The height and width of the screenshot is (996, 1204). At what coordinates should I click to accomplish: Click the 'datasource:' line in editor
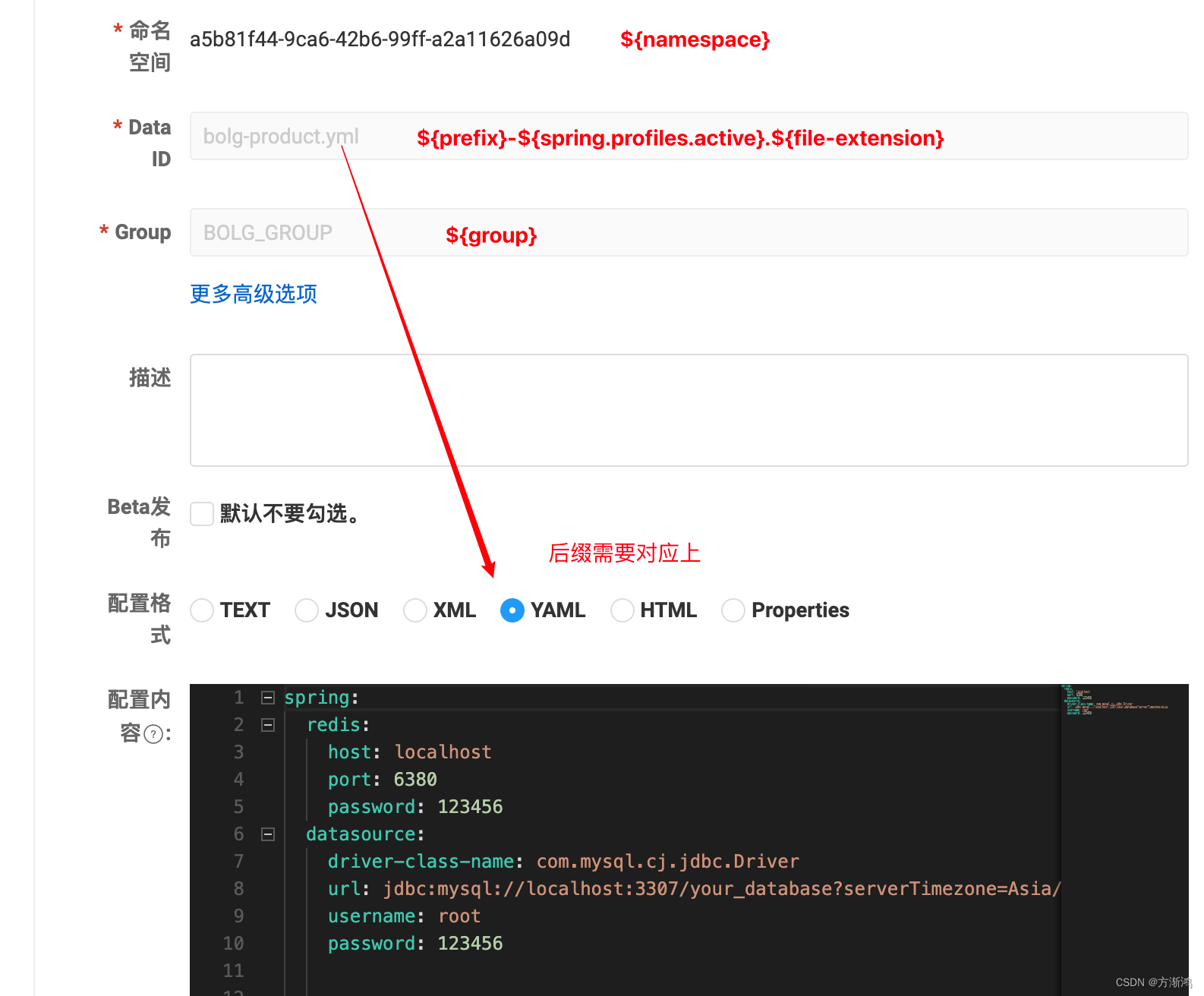tap(365, 834)
